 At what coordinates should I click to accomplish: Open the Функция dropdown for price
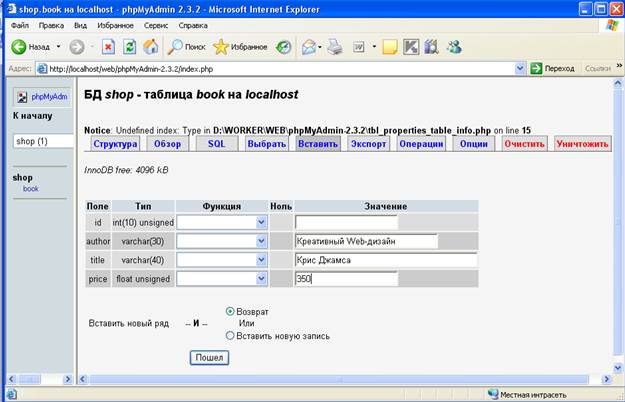tap(261, 278)
